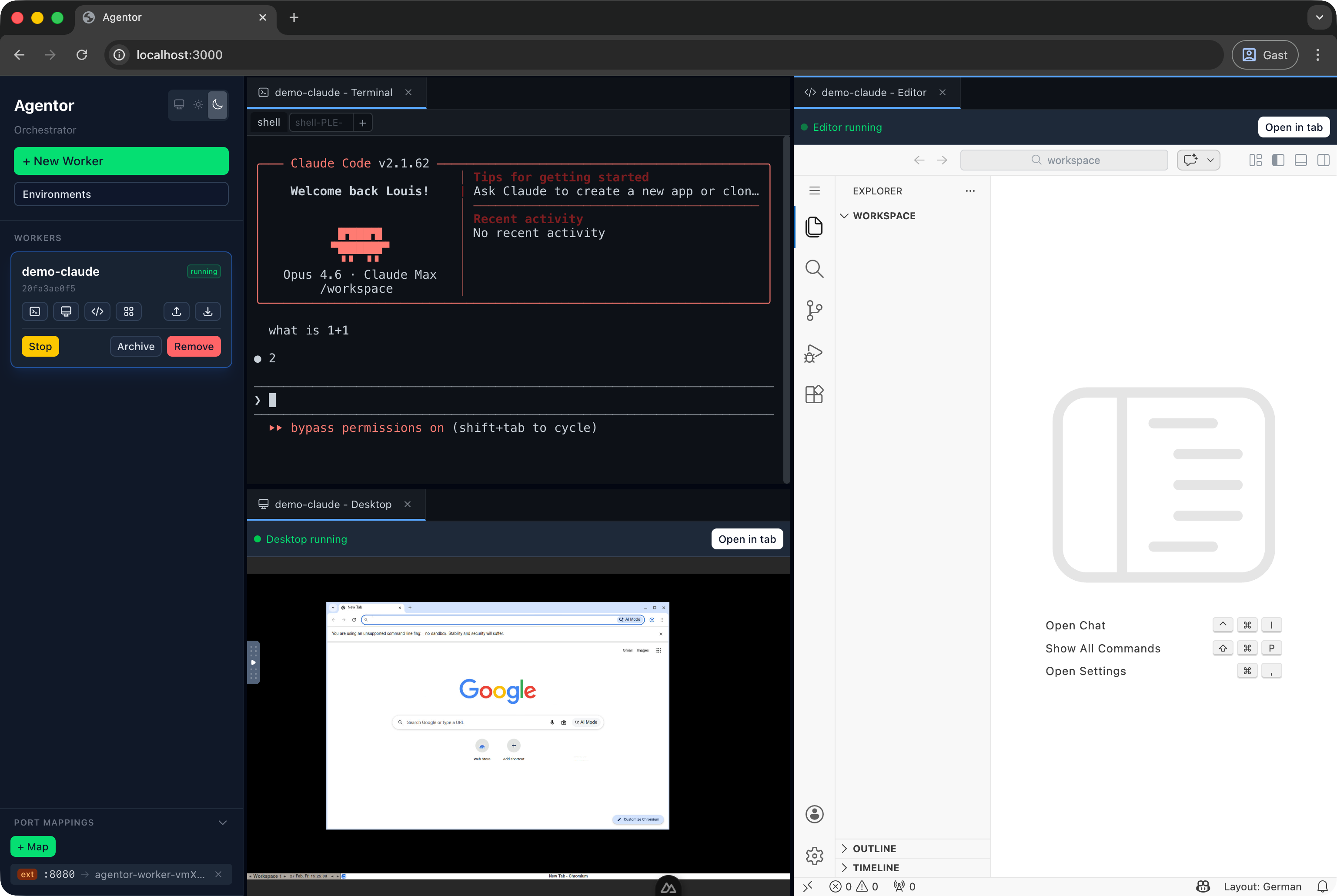
Task: Select the demo-claude - Editor tab
Action: 877,93
